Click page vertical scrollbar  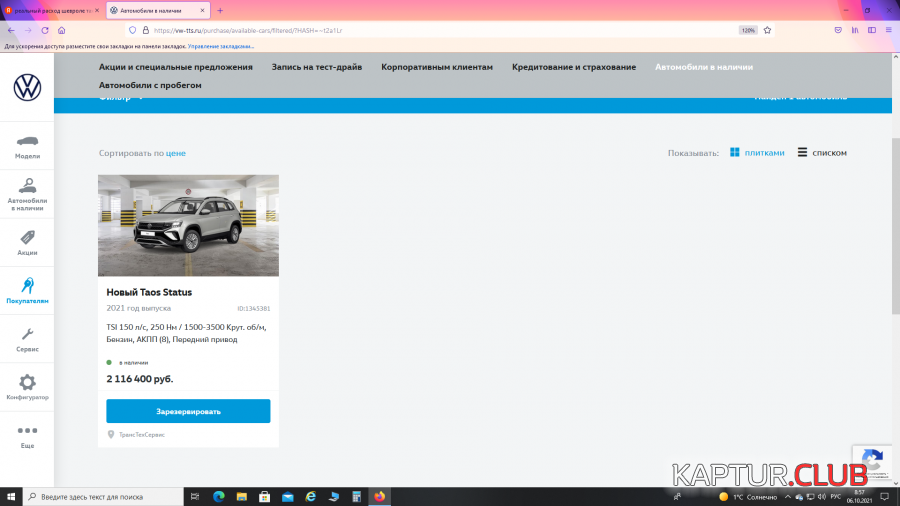point(895,225)
